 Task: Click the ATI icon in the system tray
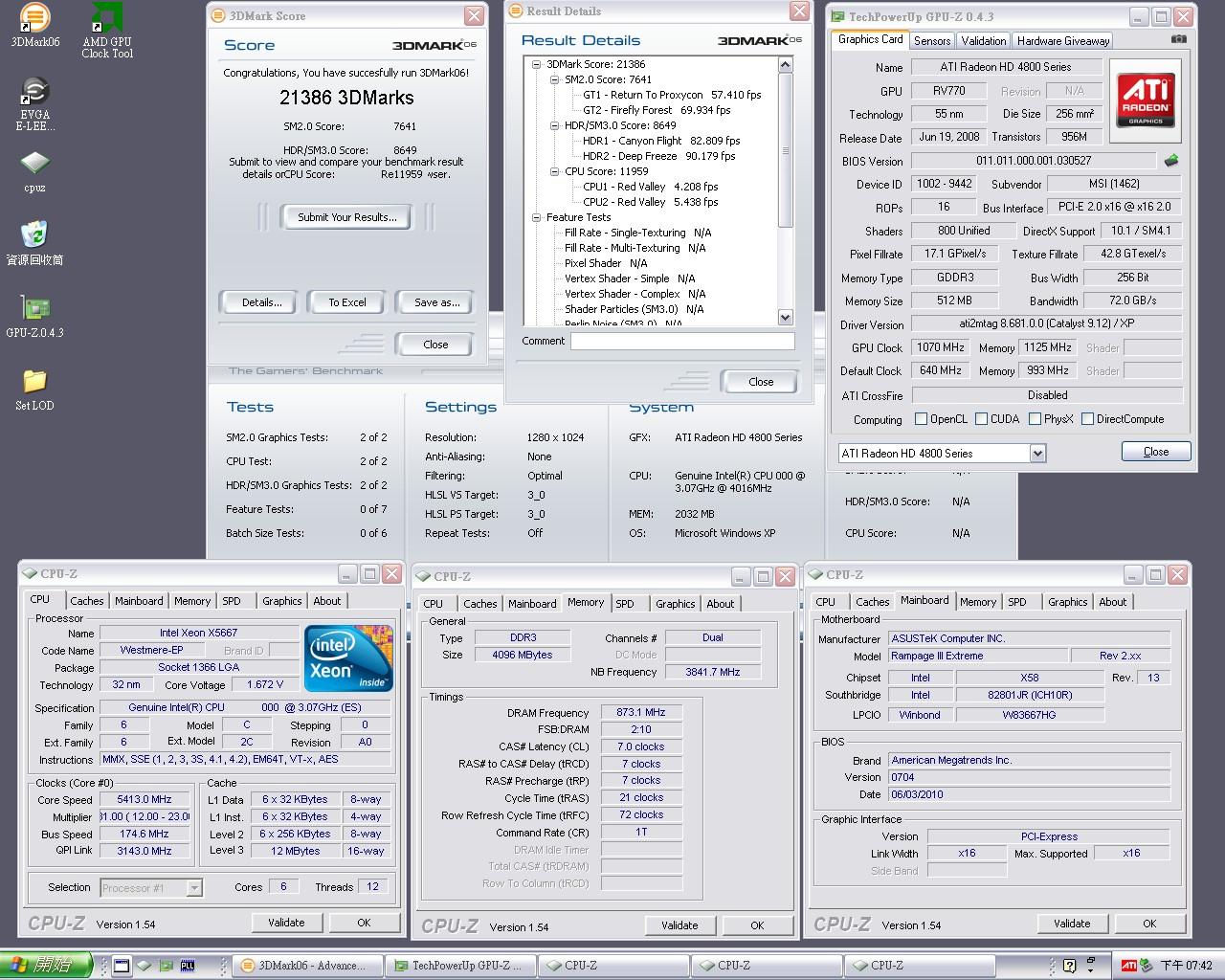(1129, 965)
